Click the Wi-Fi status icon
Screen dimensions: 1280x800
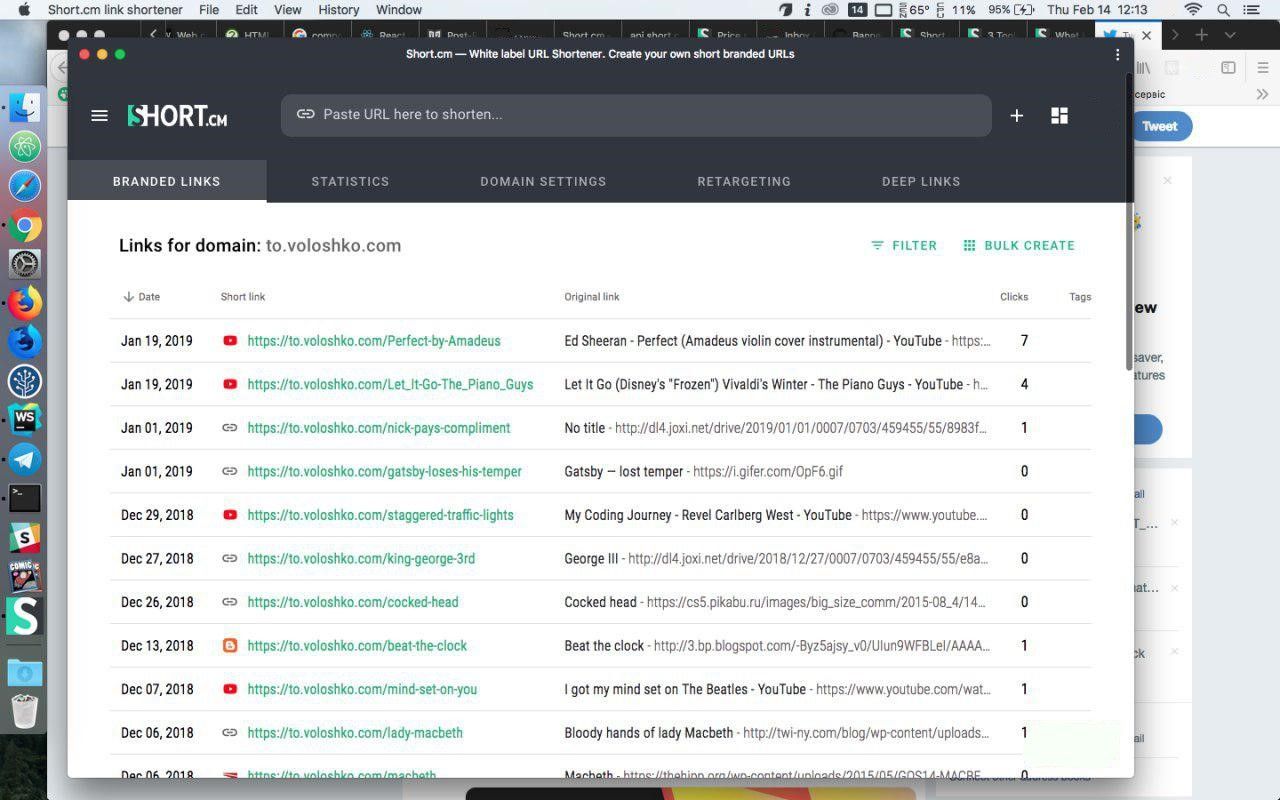pos(1192,10)
